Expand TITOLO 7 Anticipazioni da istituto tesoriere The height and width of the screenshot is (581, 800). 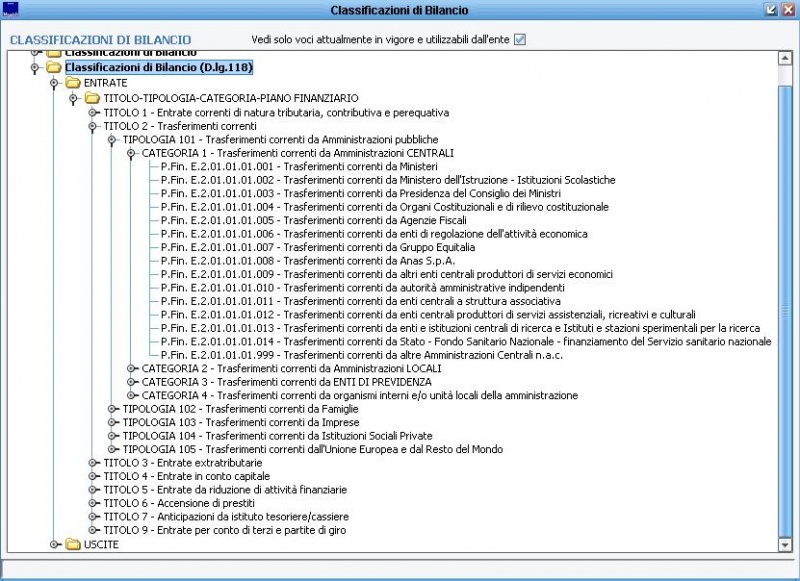pyautogui.click(x=92, y=516)
